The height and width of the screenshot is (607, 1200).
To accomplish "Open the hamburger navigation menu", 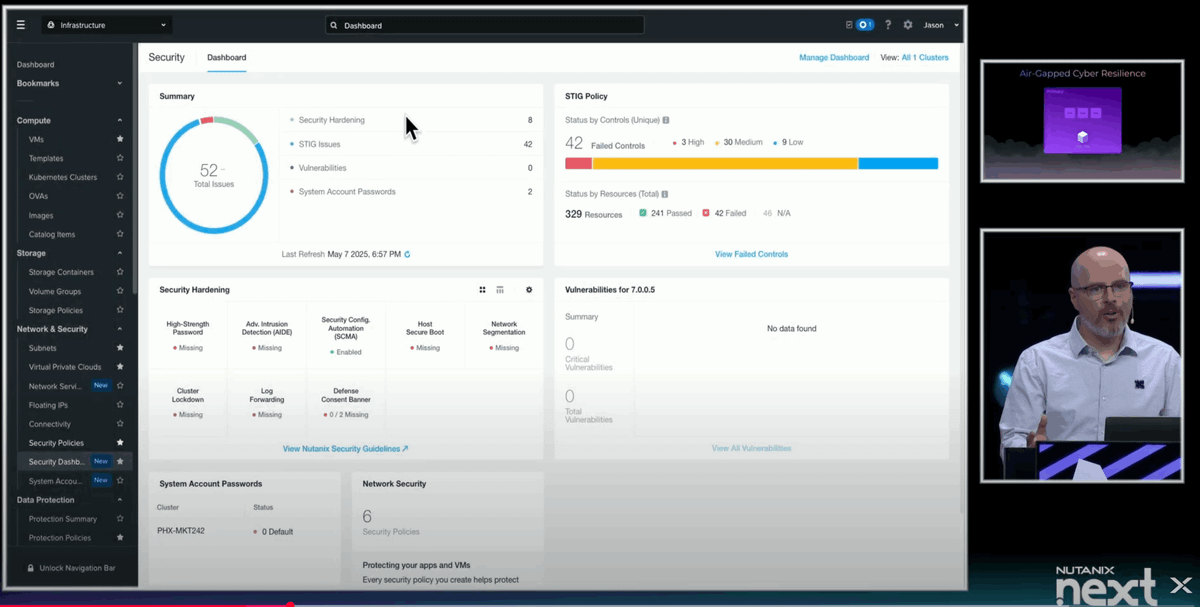I will coord(20,25).
